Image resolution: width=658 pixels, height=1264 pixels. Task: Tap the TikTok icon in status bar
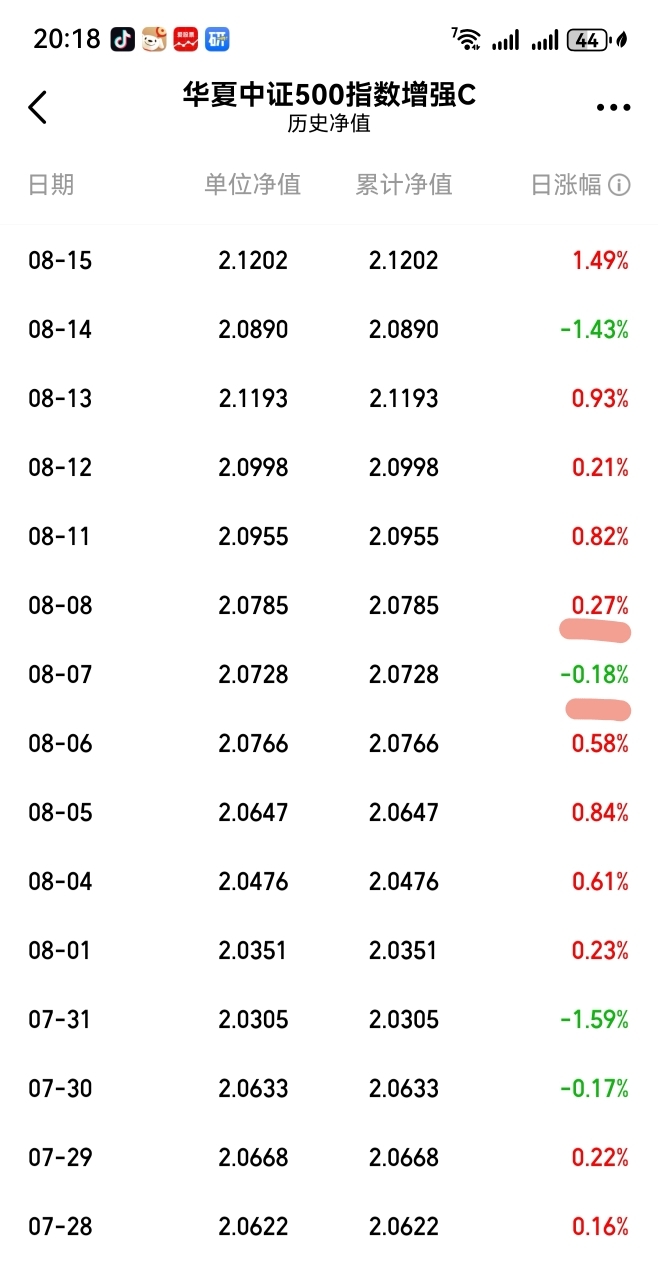coord(123,40)
